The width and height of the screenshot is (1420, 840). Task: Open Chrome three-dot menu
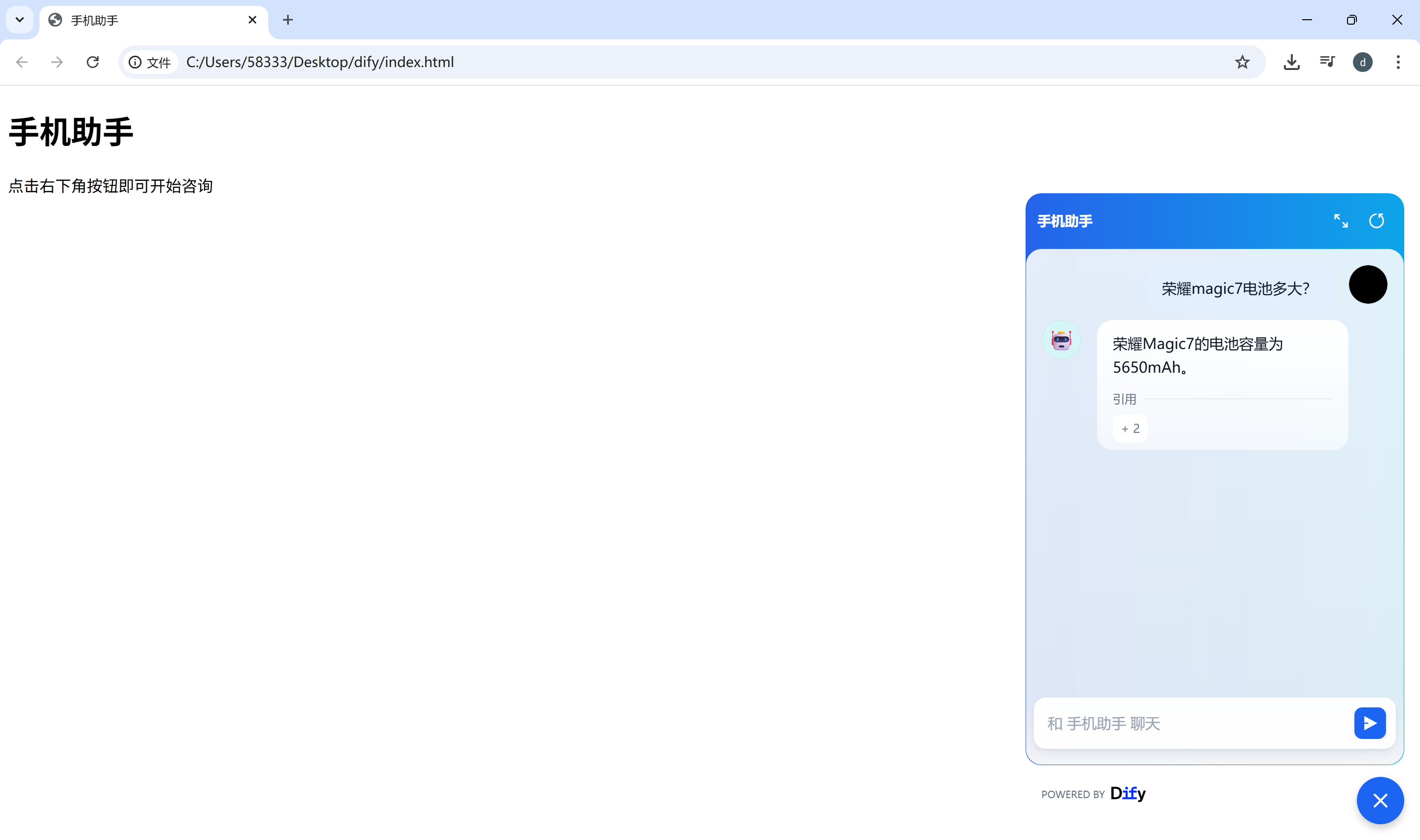pyautogui.click(x=1397, y=62)
